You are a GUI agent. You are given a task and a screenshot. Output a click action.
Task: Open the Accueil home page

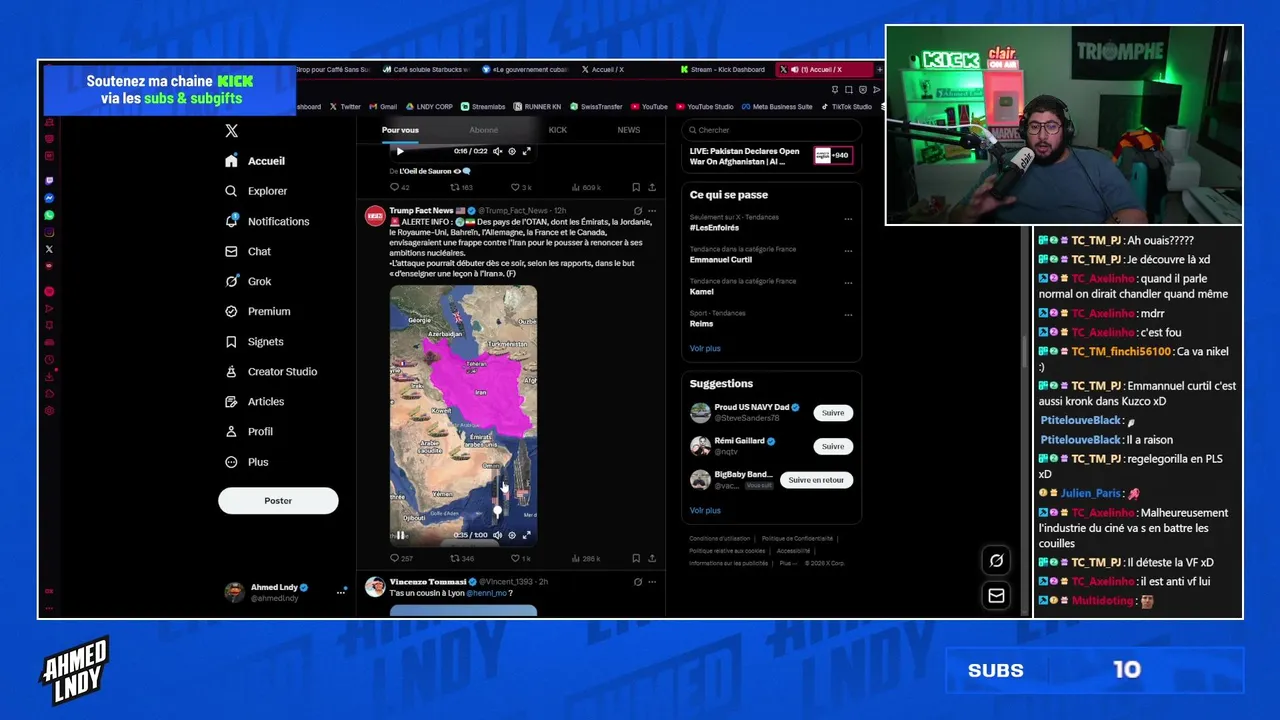[256, 161]
